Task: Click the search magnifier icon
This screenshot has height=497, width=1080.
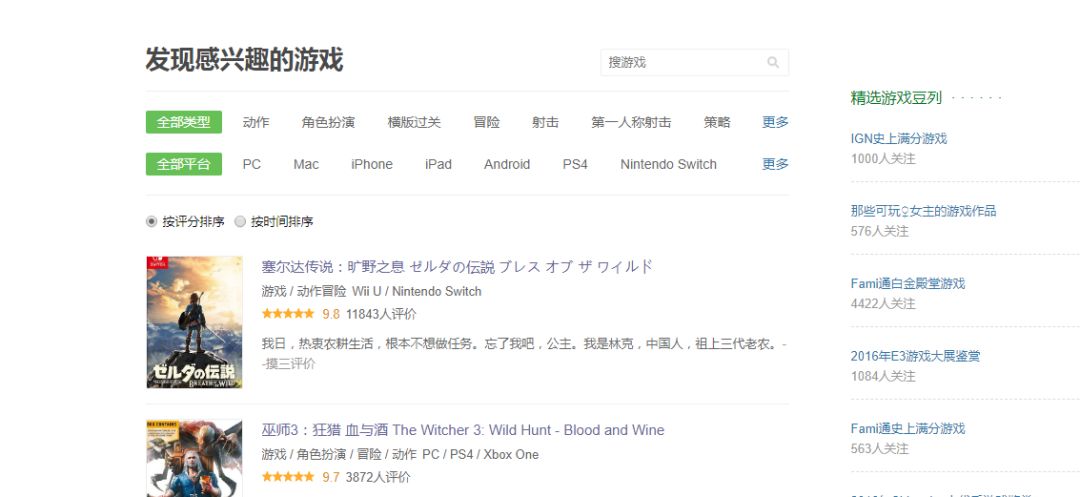Action: (773, 62)
